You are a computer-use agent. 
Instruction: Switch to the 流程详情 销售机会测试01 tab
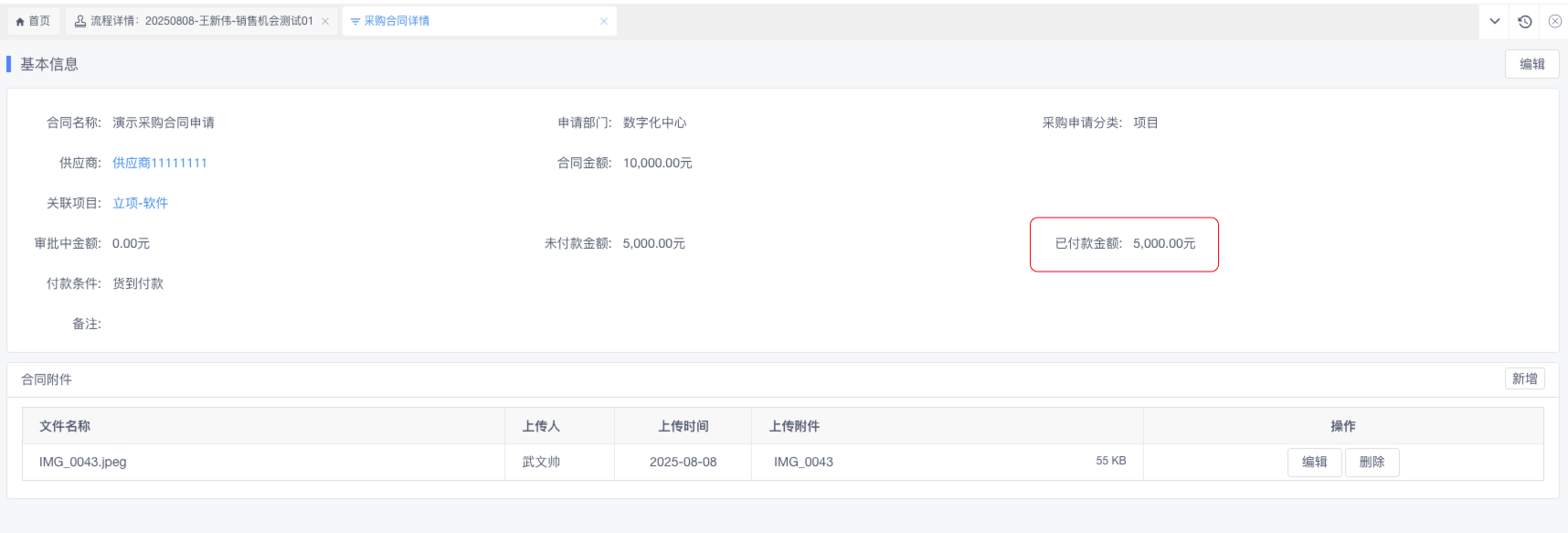coord(201,21)
